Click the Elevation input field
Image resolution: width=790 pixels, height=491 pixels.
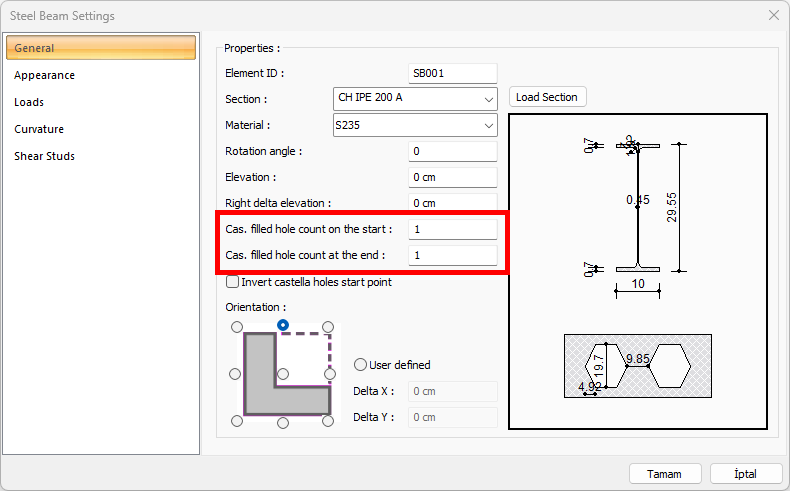[x=452, y=177]
